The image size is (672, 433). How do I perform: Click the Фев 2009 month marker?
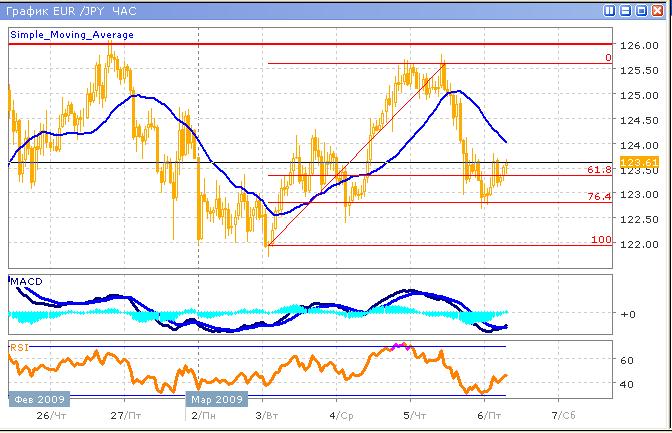coord(35,397)
